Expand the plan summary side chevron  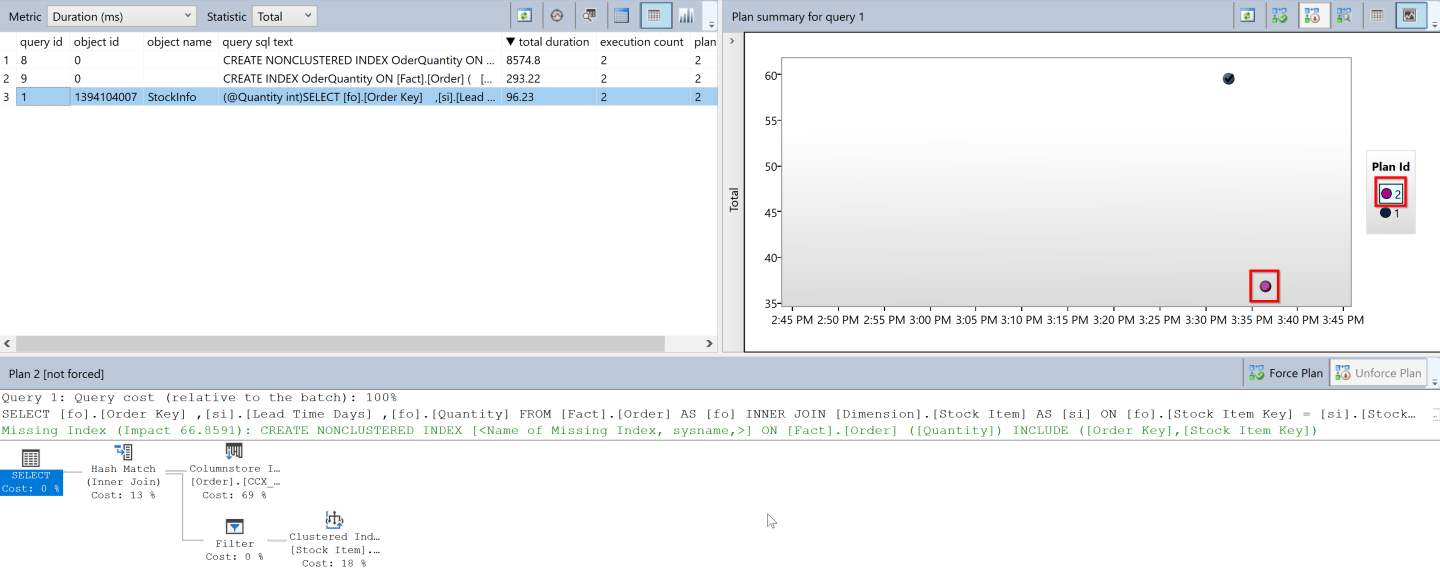click(730, 41)
